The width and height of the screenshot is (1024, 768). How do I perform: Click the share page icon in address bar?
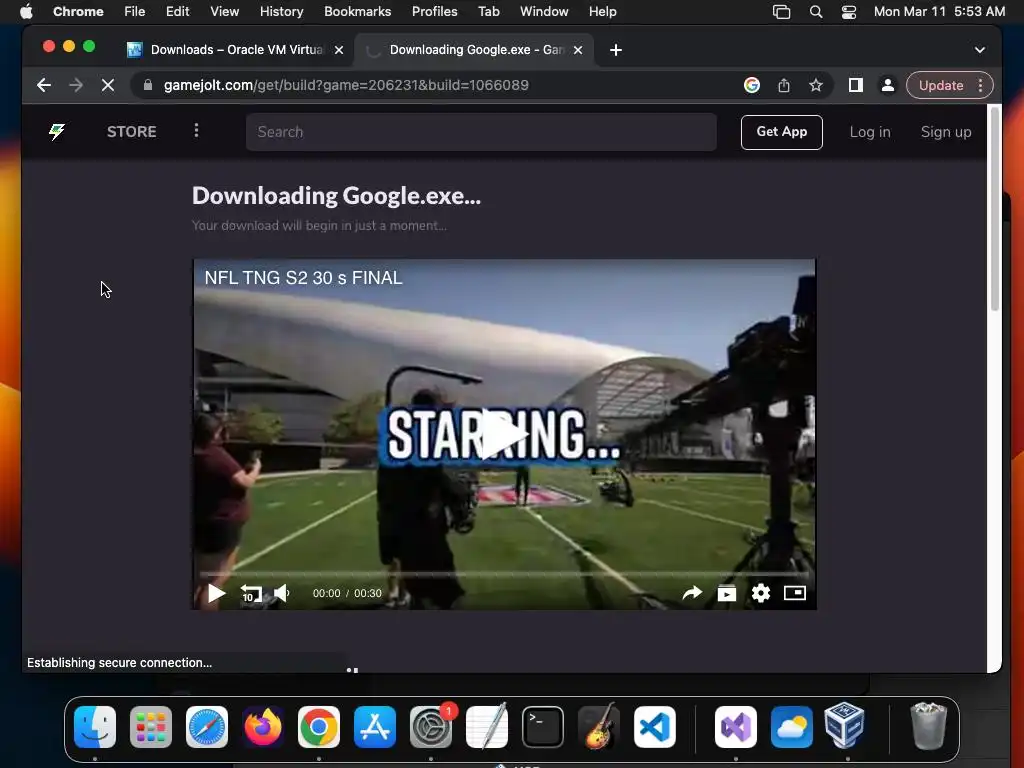point(784,85)
